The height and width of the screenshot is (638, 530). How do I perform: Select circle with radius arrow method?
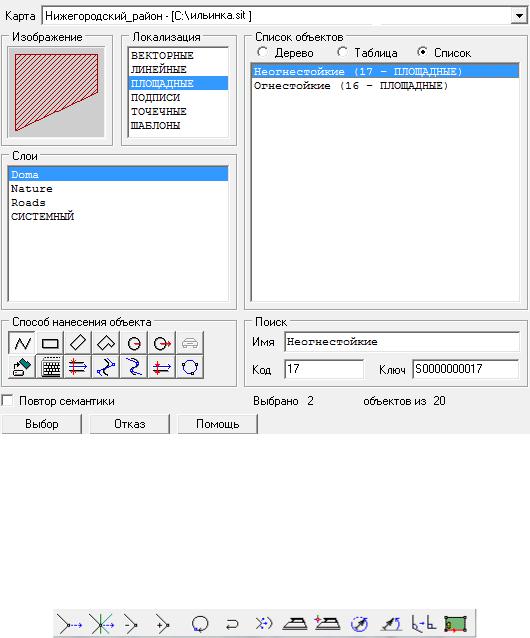(162, 343)
